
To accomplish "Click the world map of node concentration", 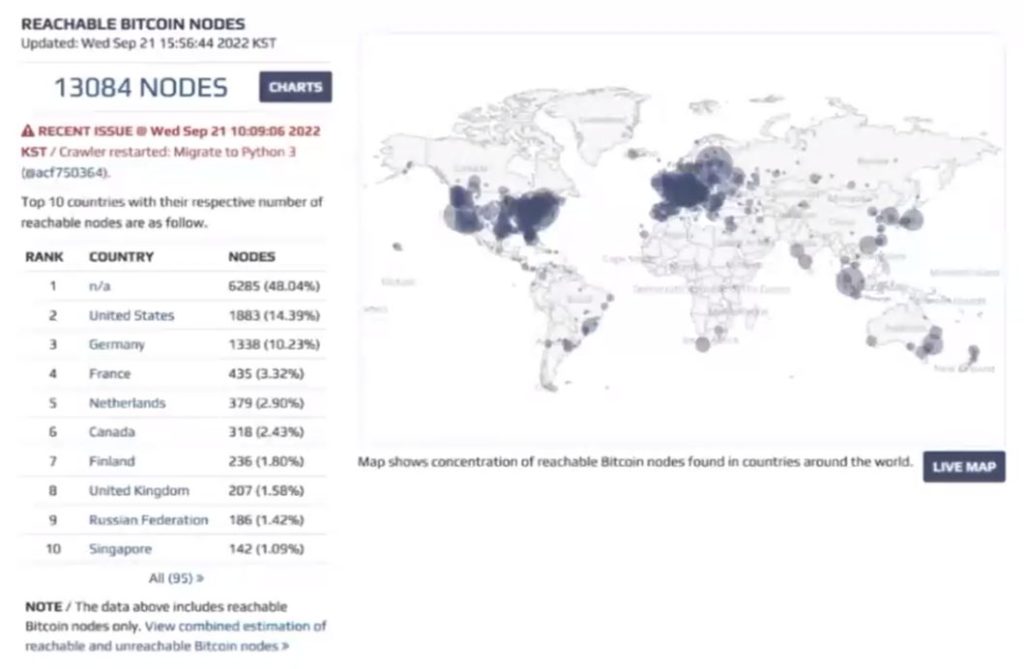I will point(682,240).
